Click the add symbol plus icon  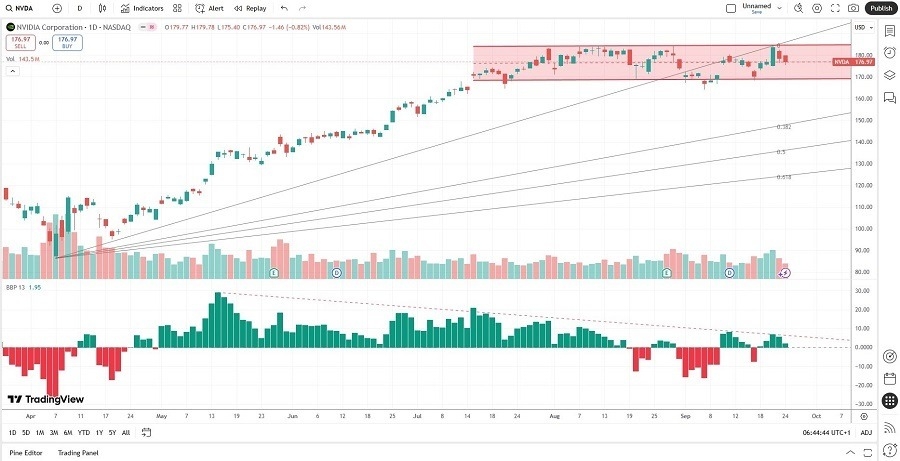[x=57, y=8]
